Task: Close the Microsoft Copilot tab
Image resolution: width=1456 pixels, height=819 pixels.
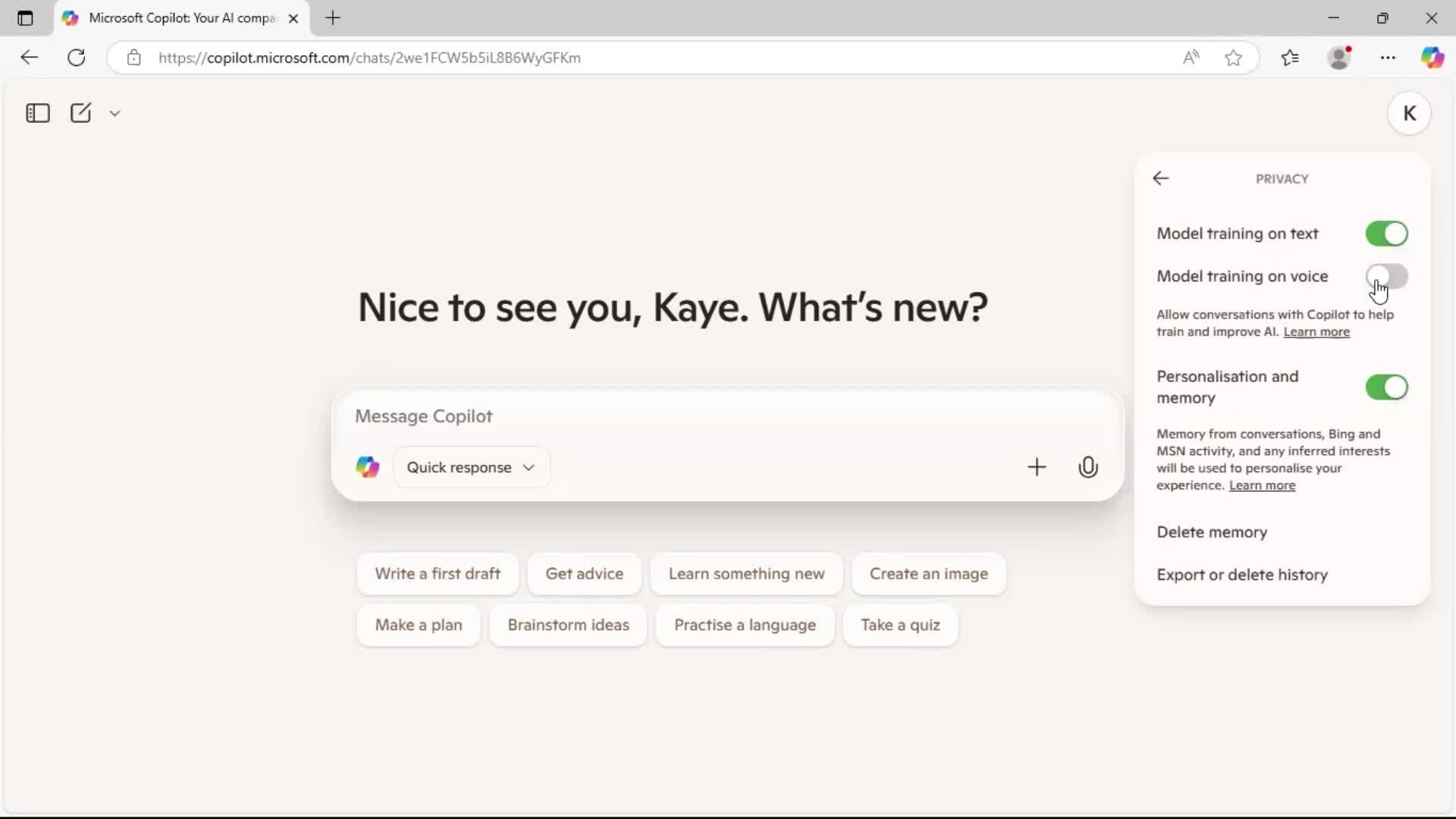Action: tap(293, 18)
